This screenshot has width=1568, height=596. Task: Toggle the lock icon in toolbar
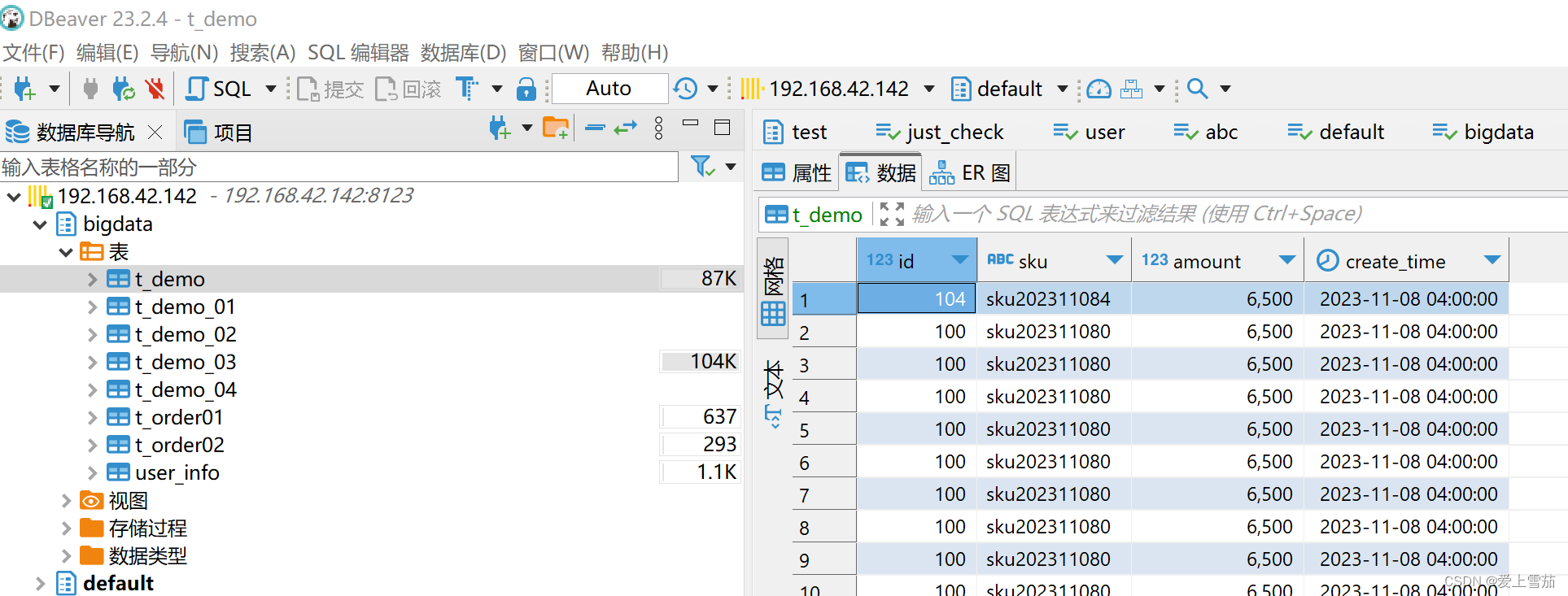(526, 89)
